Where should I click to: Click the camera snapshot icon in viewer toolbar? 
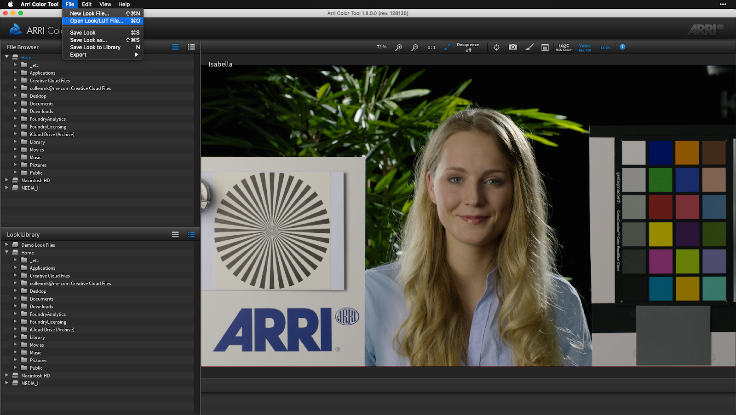[x=513, y=47]
